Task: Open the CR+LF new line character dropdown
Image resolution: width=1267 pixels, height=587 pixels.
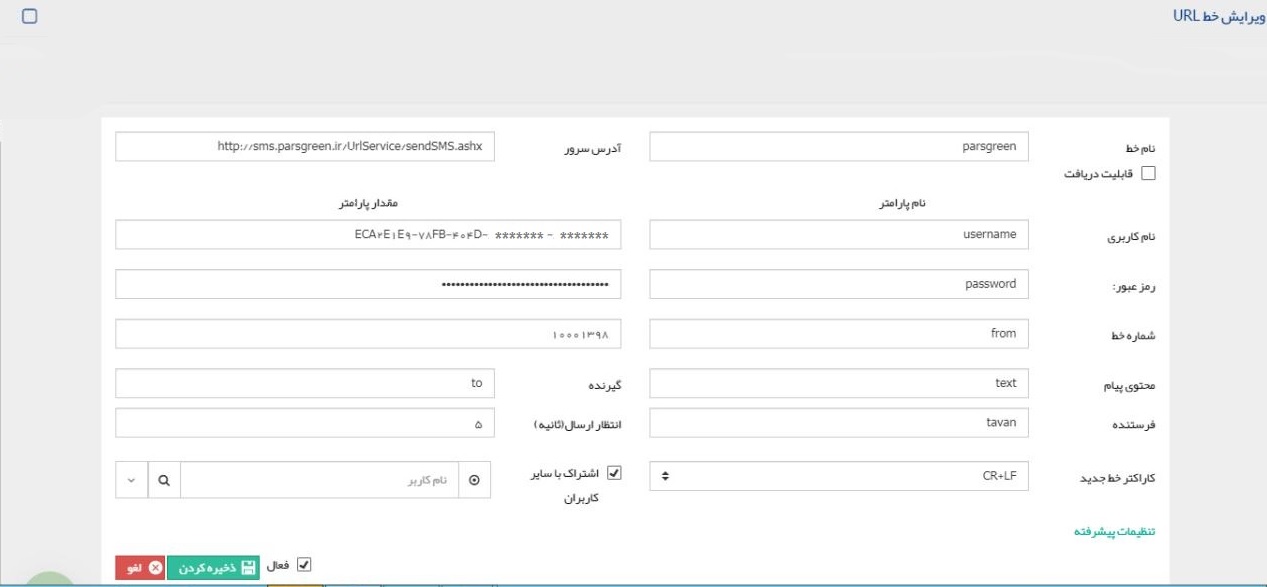Action: [x=838, y=477]
